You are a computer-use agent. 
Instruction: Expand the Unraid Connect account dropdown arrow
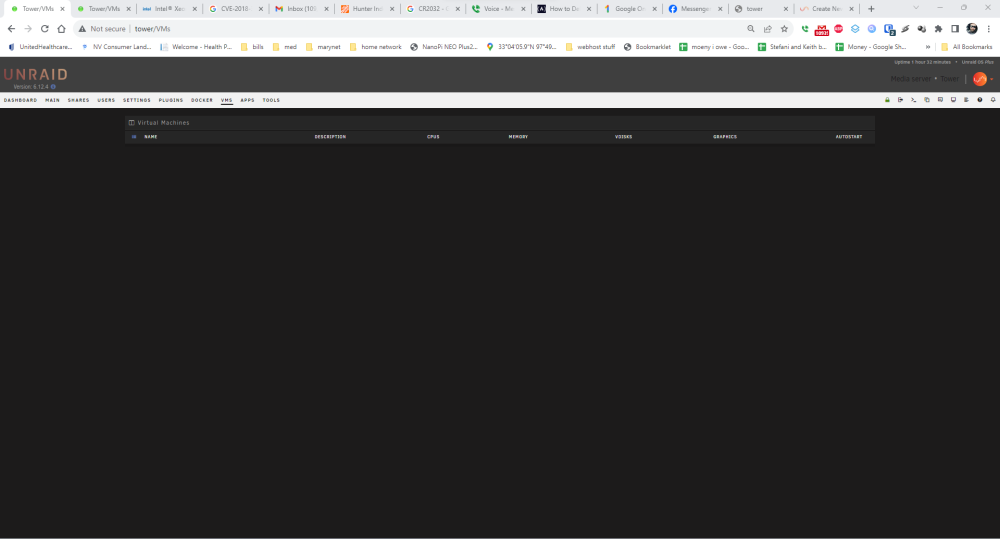coord(992,79)
